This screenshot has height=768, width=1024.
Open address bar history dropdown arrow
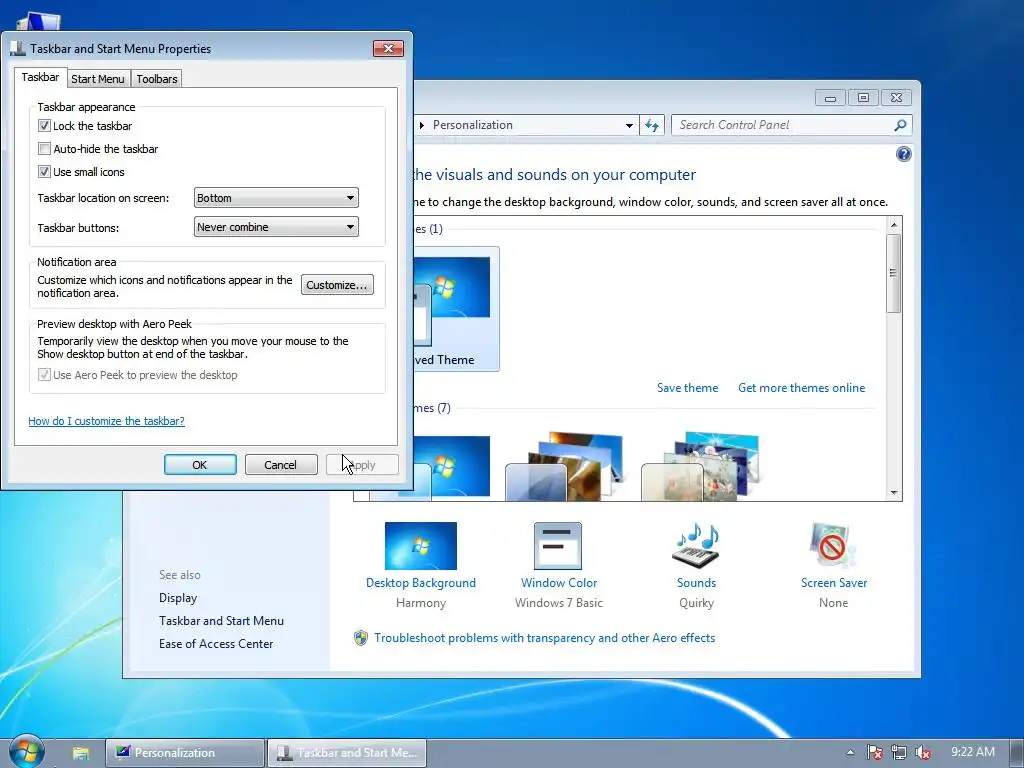click(x=629, y=125)
